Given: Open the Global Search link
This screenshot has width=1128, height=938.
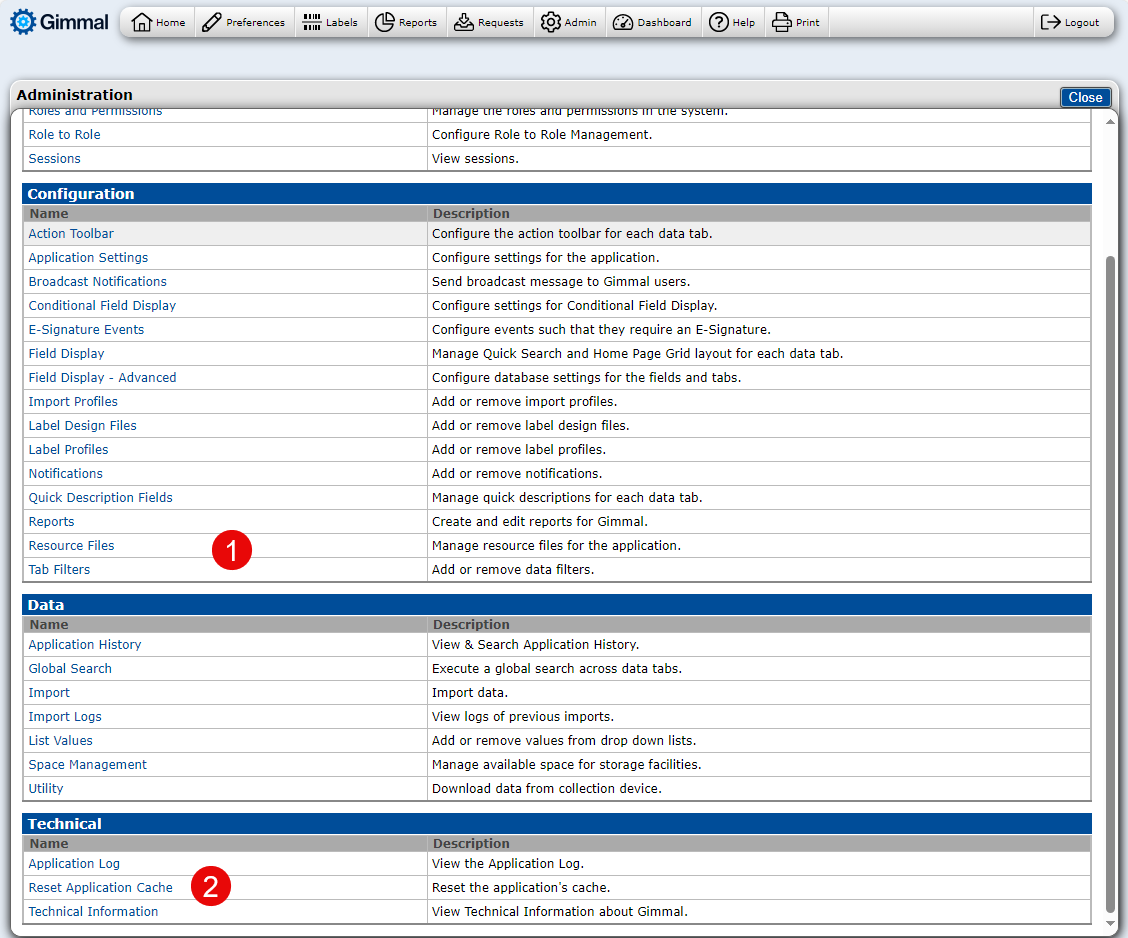Looking at the screenshot, I should tap(70, 669).
